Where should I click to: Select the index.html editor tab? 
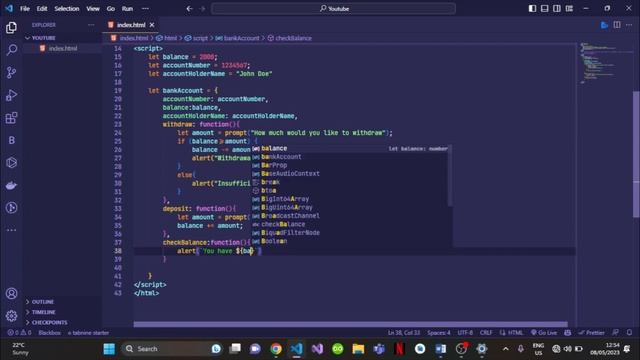click(x=131, y=25)
